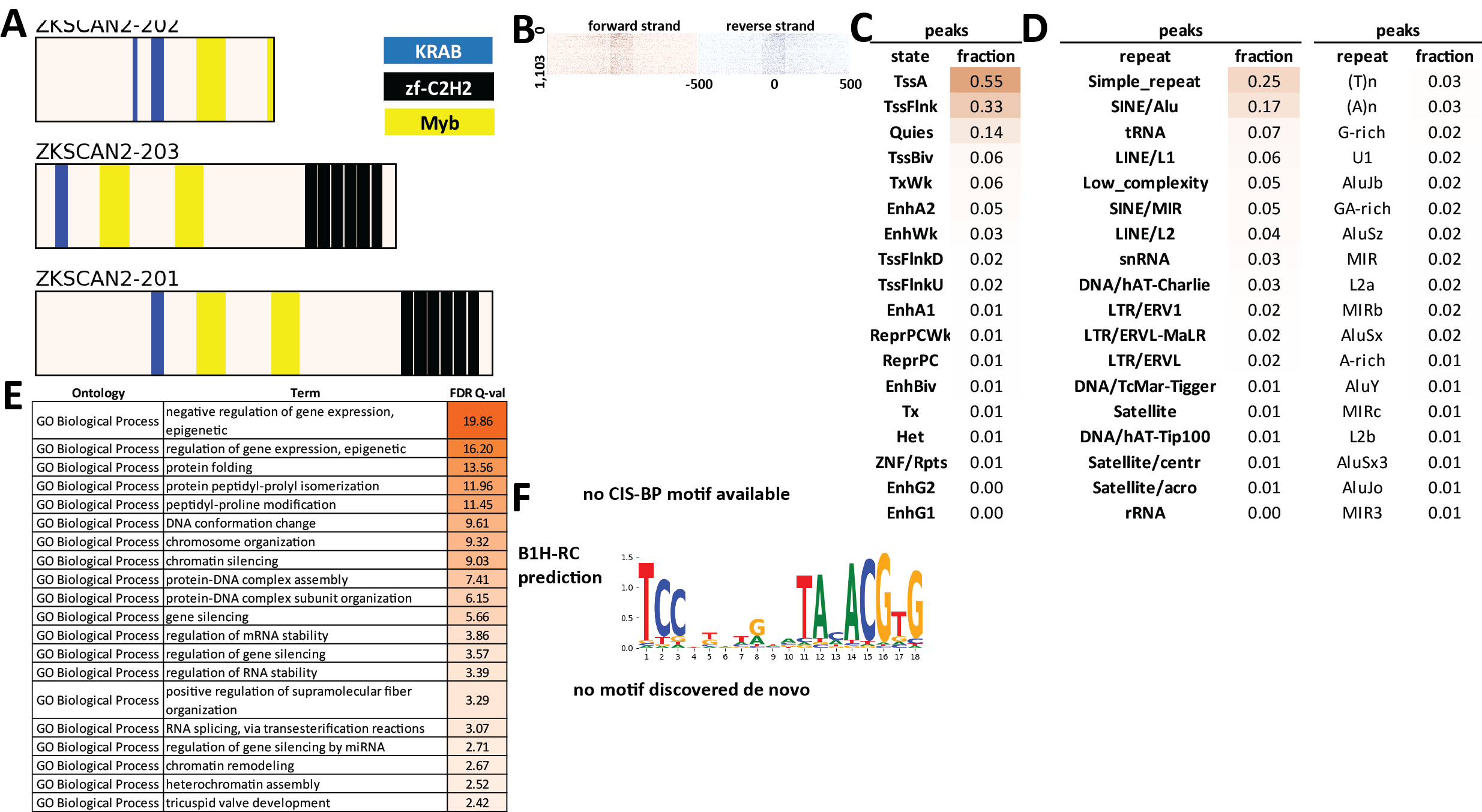Image resolution: width=1482 pixels, height=812 pixels.
Task: Click the ZKSCAN2-203 isoform label
Action: 107,152
